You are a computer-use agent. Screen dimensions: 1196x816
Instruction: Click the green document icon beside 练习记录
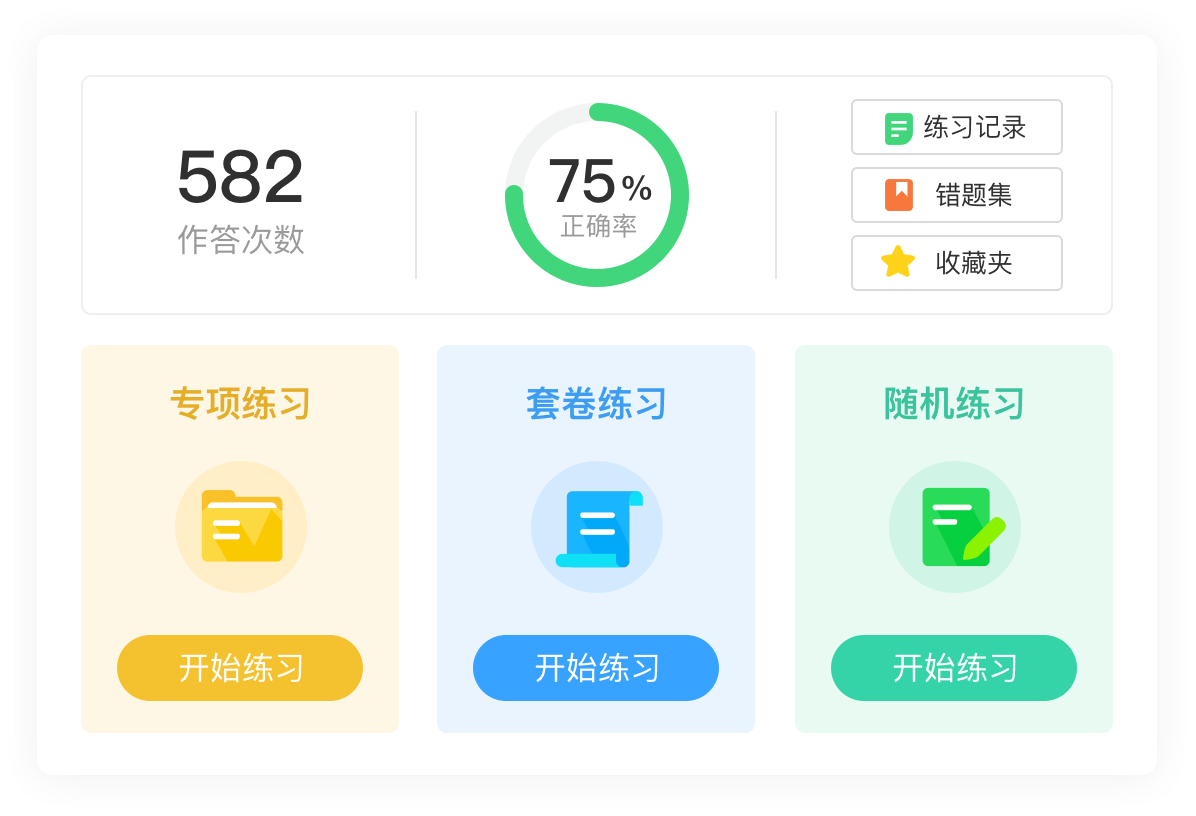(x=898, y=128)
